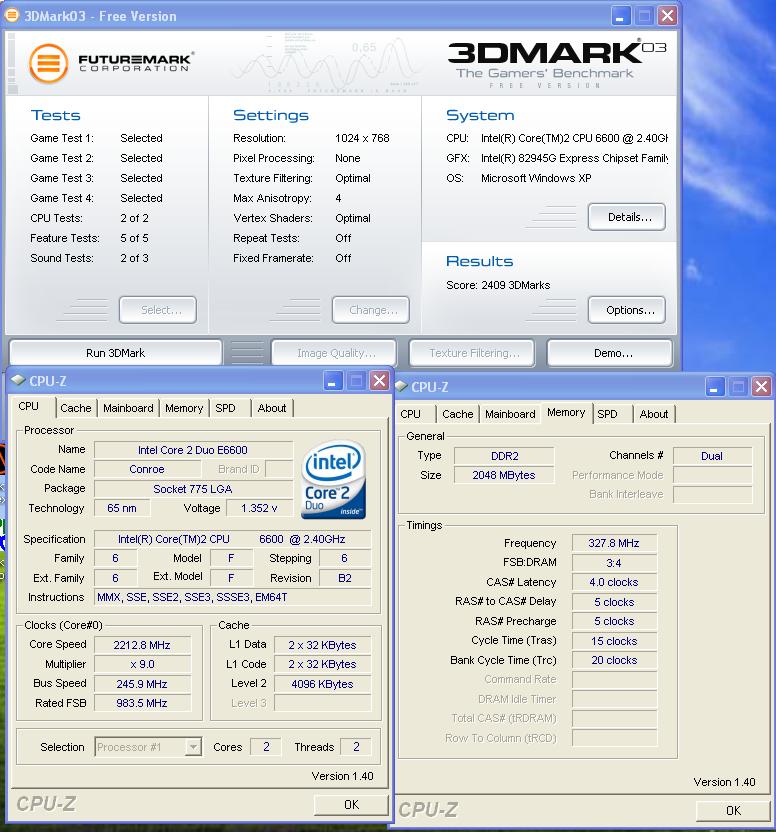
Task: Click the memory Frequency value 327.8 MHz
Action: click(x=614, y=543)
